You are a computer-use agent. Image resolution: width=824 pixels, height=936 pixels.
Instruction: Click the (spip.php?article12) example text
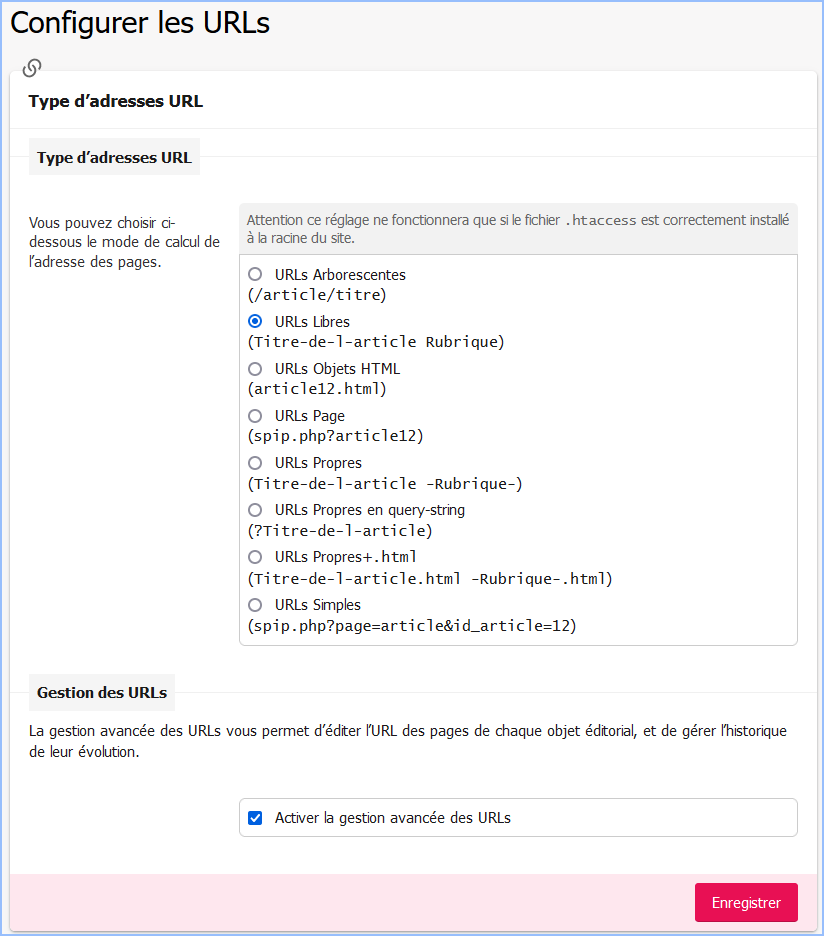tap(336, 436)
